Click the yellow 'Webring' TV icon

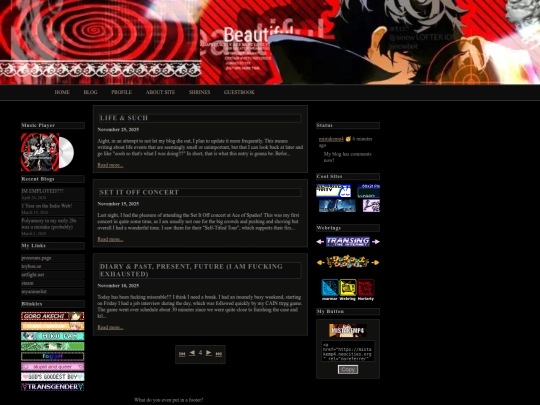[348, 290]
